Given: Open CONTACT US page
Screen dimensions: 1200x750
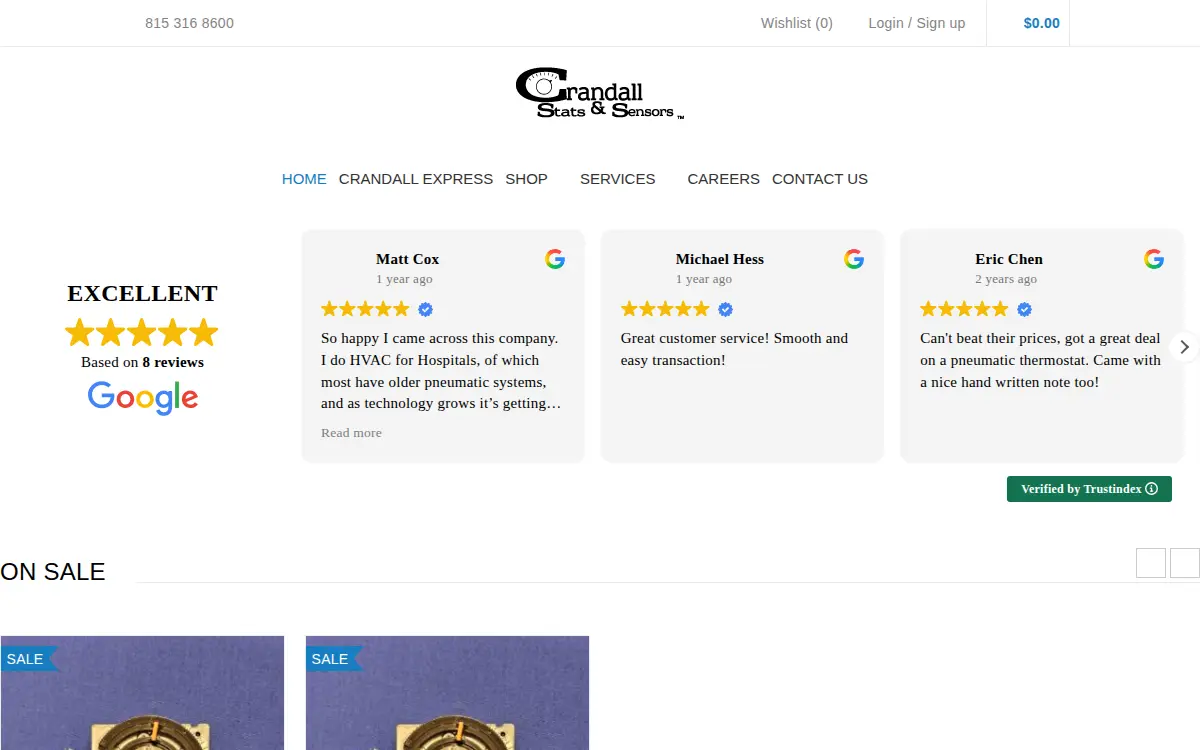Looking at the screenshot, I should point(820,179).
